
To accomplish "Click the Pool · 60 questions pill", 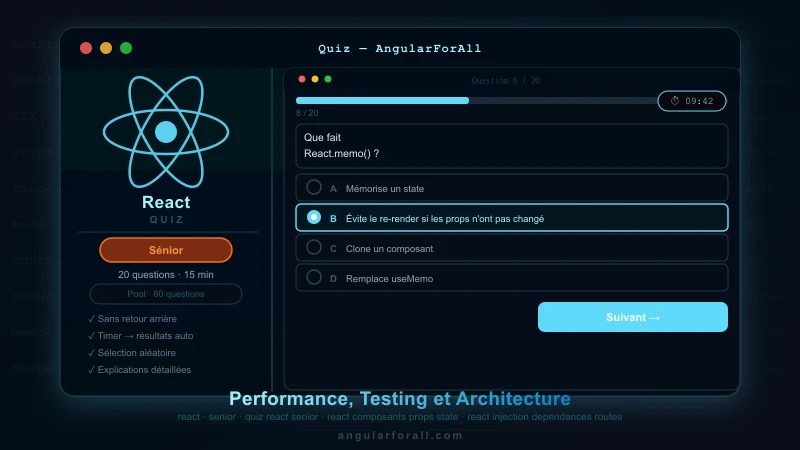I will 166,294.
